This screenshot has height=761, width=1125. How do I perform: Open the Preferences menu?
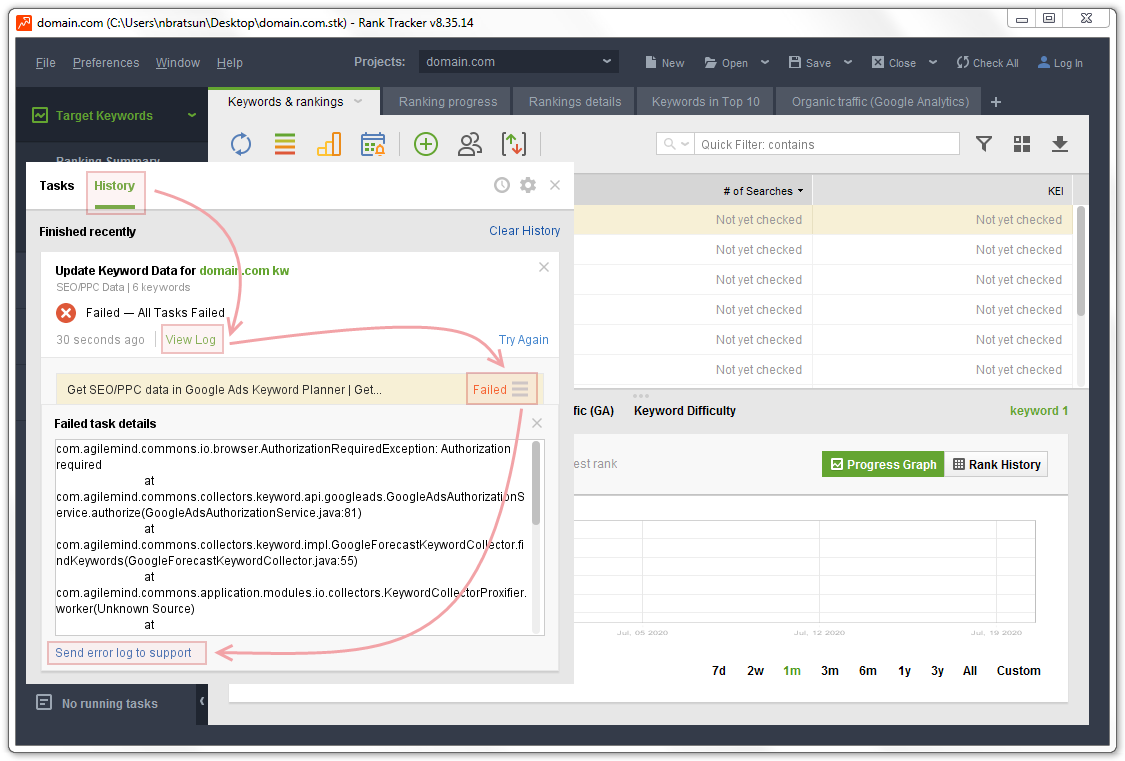106,62
